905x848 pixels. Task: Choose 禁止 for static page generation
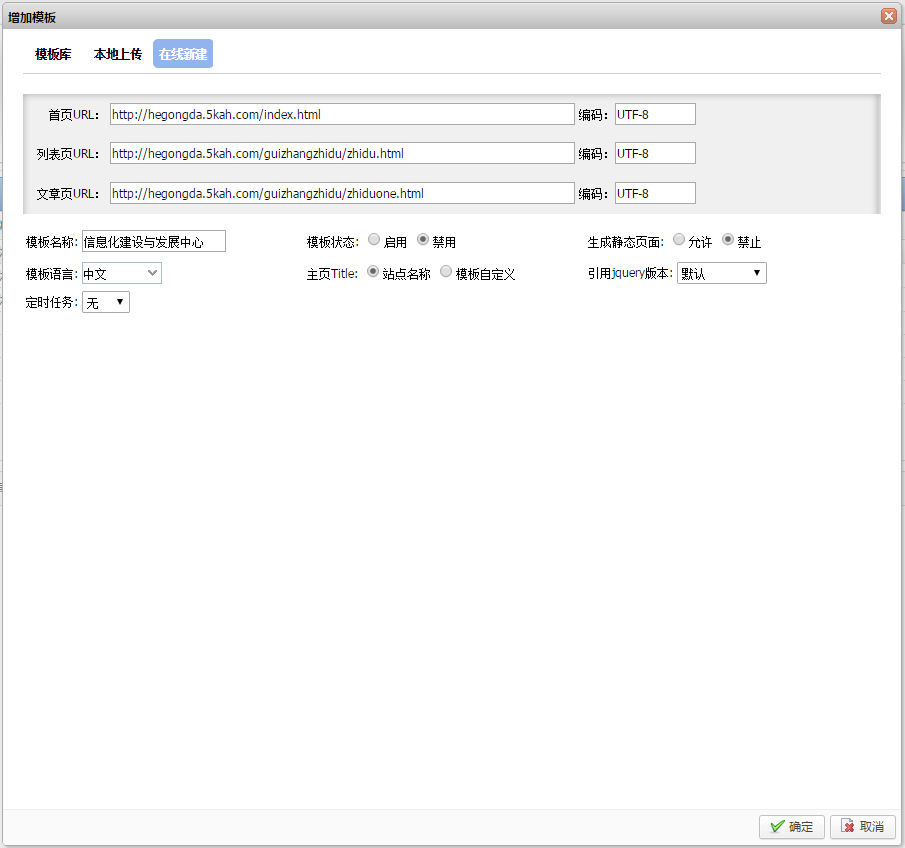[x=728, y=240]
